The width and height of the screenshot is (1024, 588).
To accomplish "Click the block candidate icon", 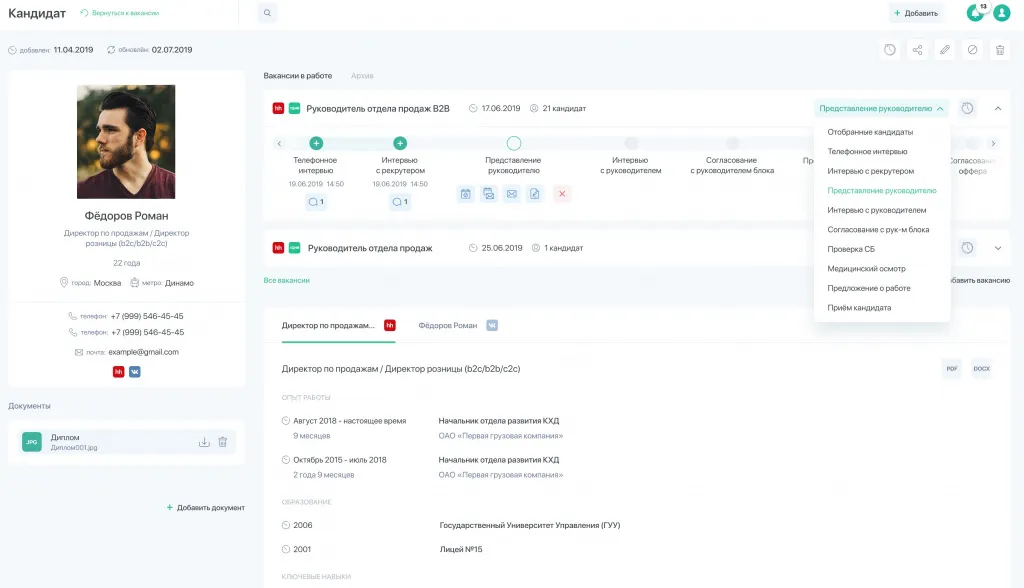I will tap(972, 50).
